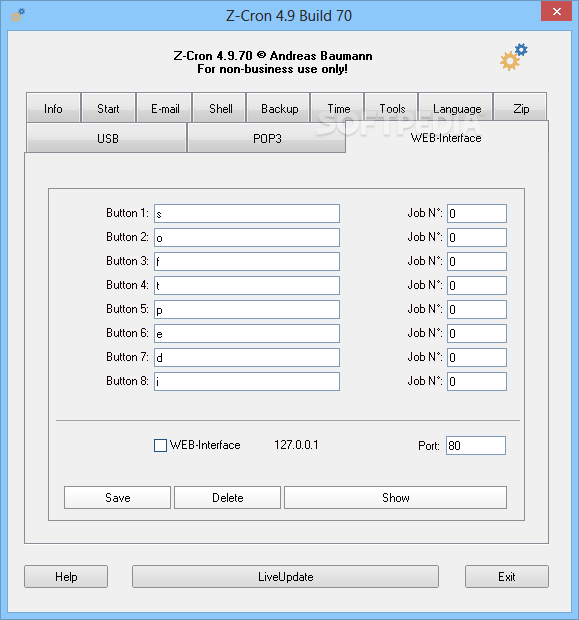Viewport: 579px width, 620px height.
Task: Click Job N° field for Button 5
Action: (x=477, y=310)
